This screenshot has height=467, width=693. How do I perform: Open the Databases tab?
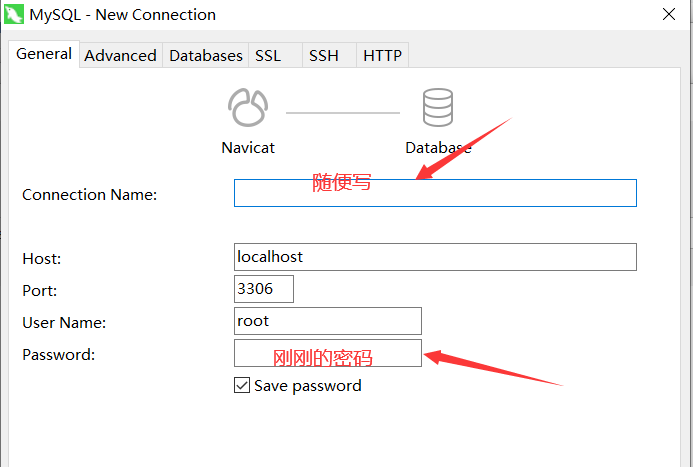click(x=206, y=56)
